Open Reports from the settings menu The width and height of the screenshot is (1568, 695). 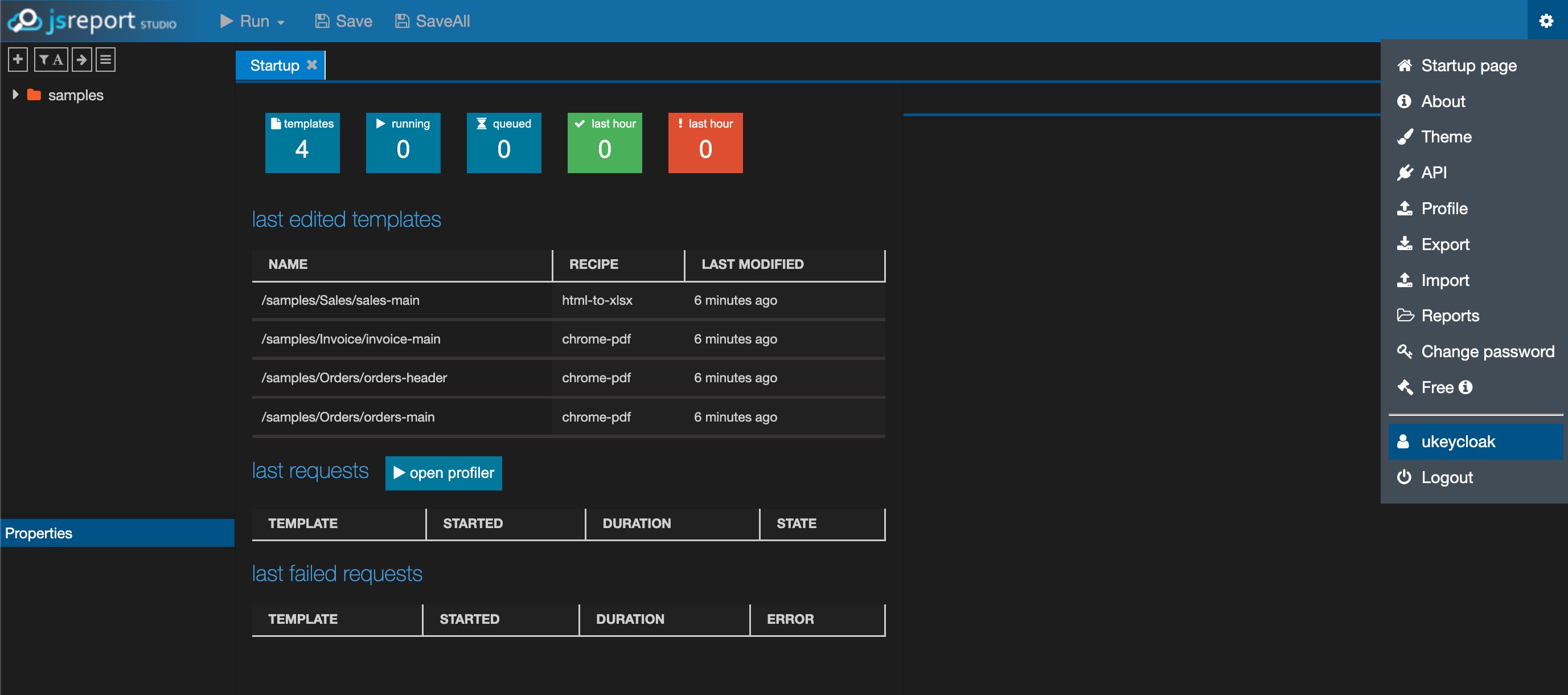[x=1474, y=316]
